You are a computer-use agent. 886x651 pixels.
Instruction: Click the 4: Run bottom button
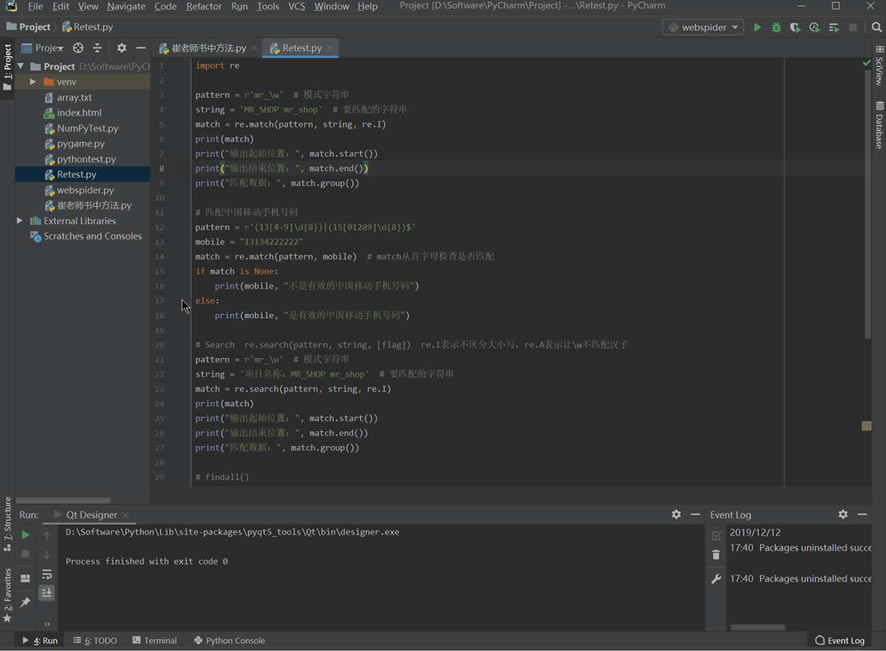point(41,640)
